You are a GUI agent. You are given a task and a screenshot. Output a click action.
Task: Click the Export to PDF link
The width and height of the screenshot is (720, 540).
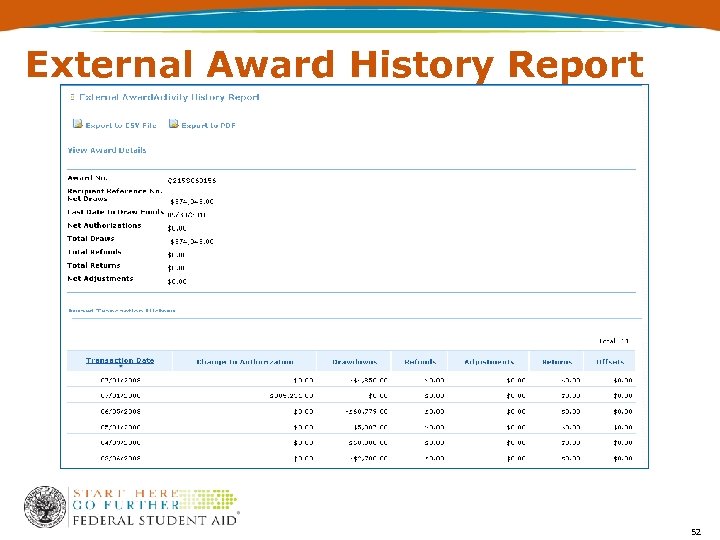[208, 125]
